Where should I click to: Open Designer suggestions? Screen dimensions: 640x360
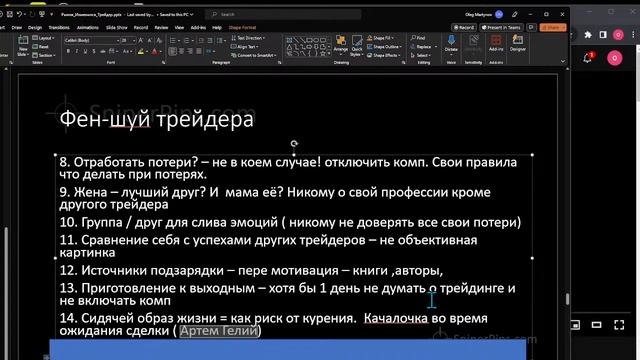518,43
